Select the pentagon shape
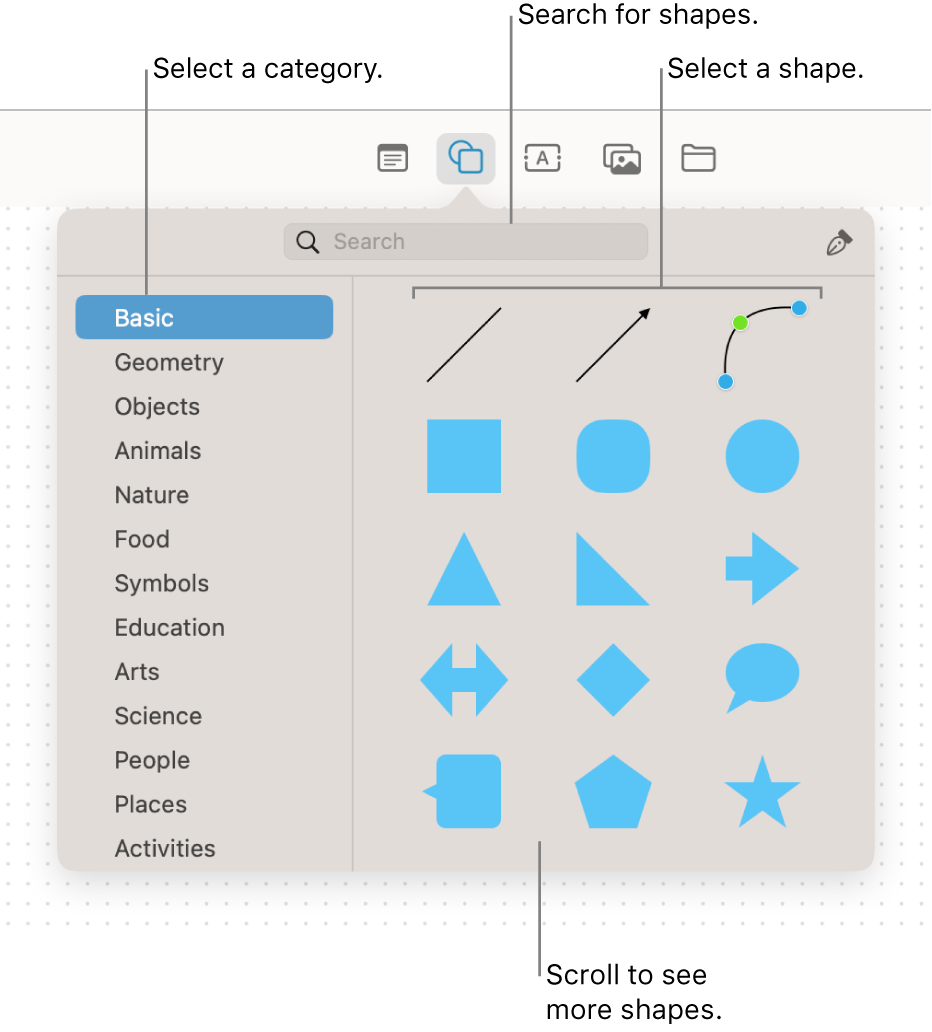 click(x=613, y=789)
